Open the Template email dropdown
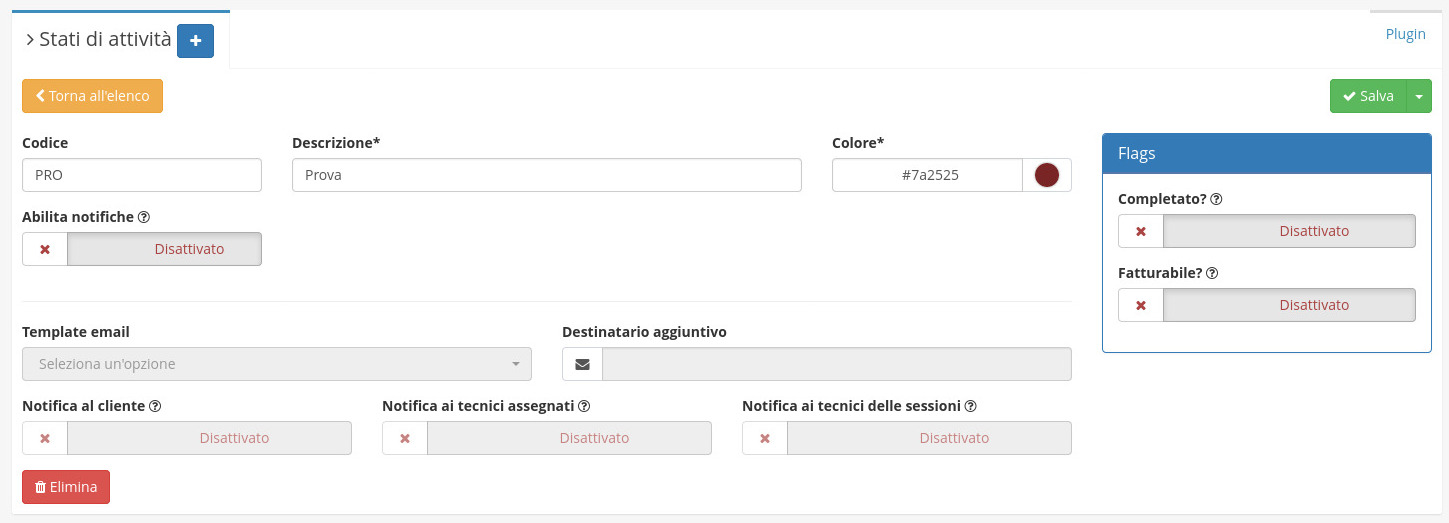 [277, 365]
